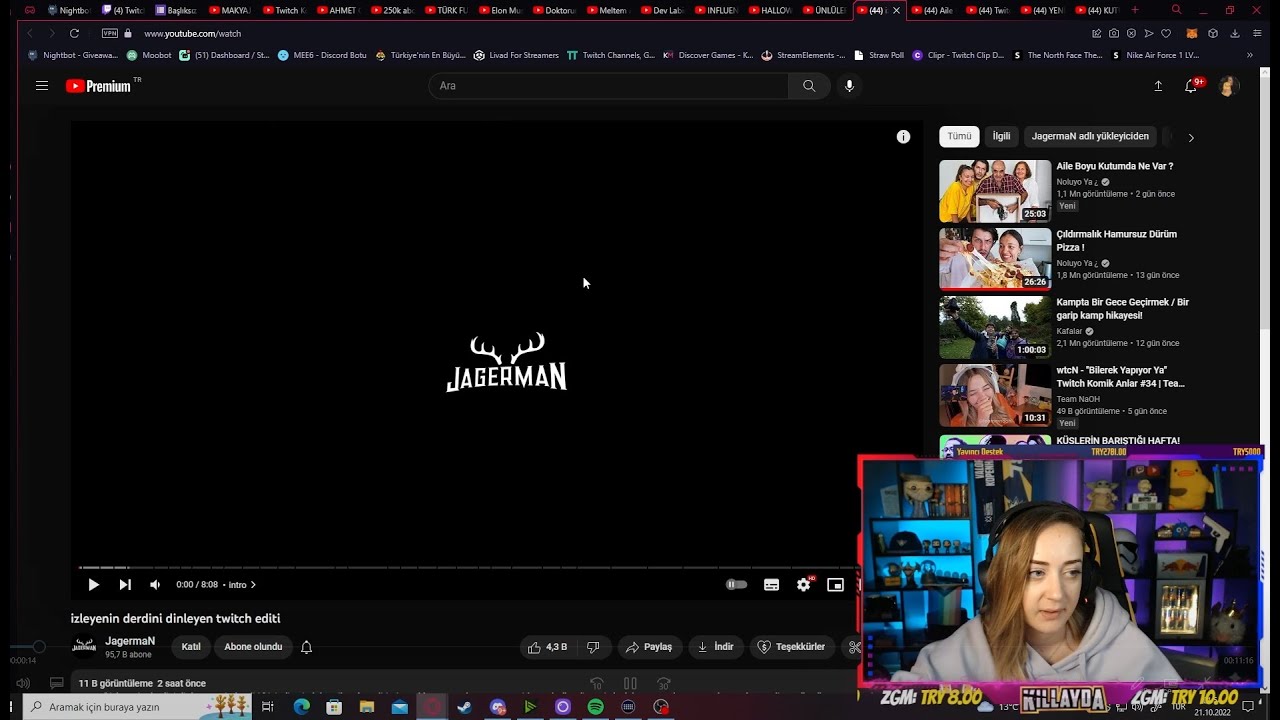Play the video
Image resolution: width=1280 pixels, height=720 pixels.
tap(93, 585)
